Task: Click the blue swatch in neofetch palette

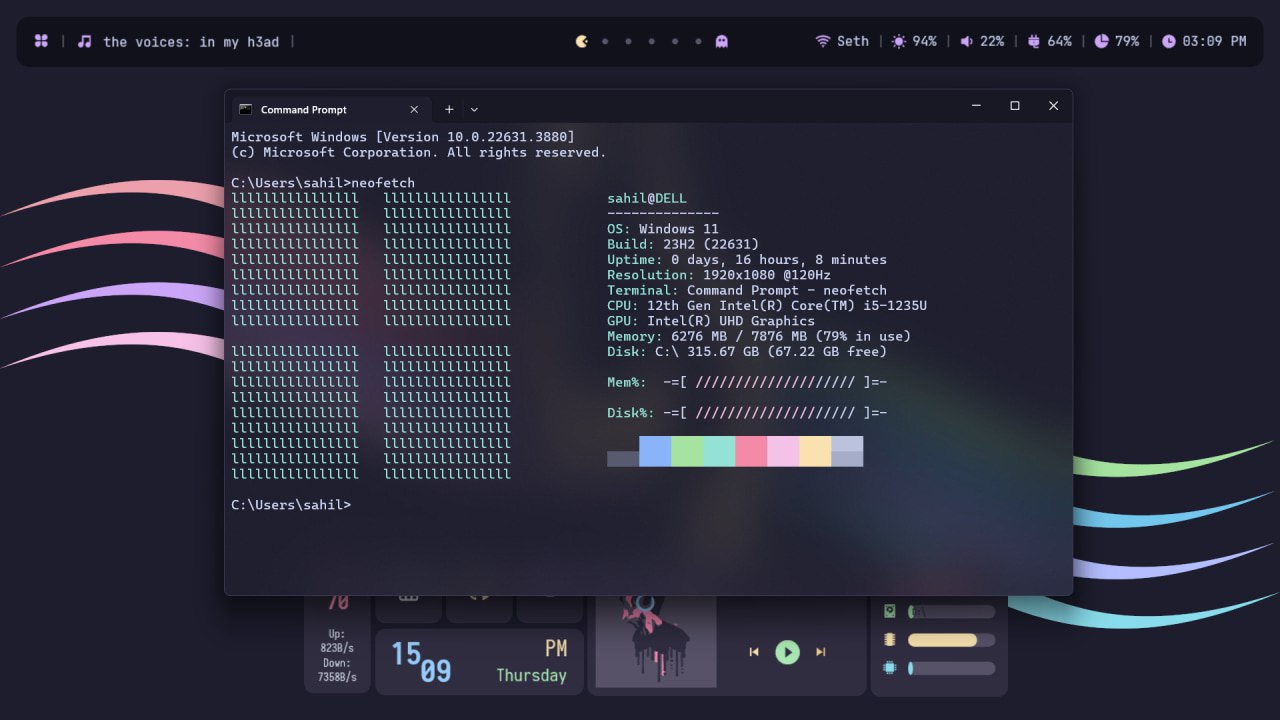Action: point(655,451)
